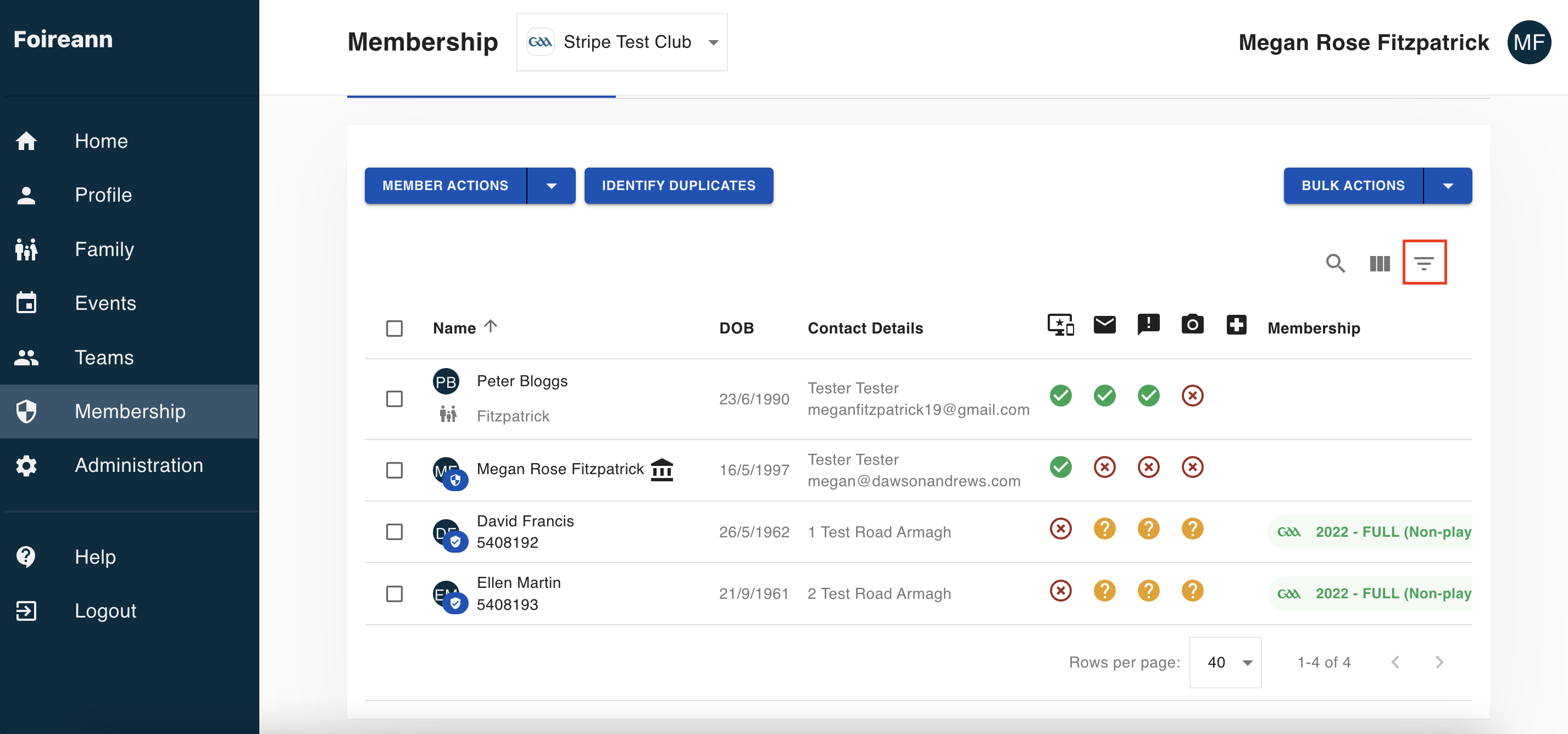
Task: Expand the Bulk Actions dropdown arrow
Action: [1448, 186]
